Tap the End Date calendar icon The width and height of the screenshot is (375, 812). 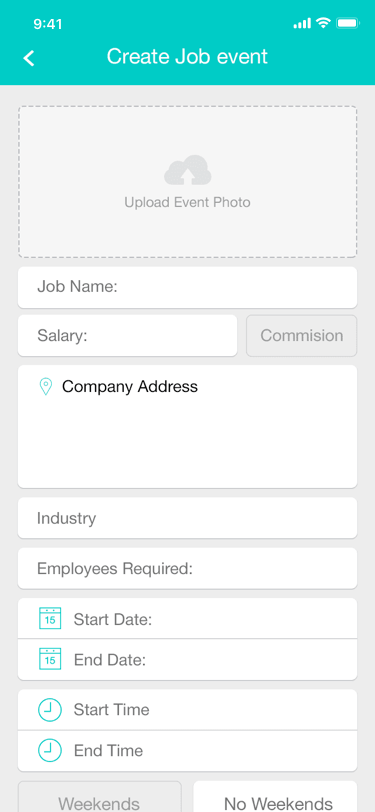50,659
